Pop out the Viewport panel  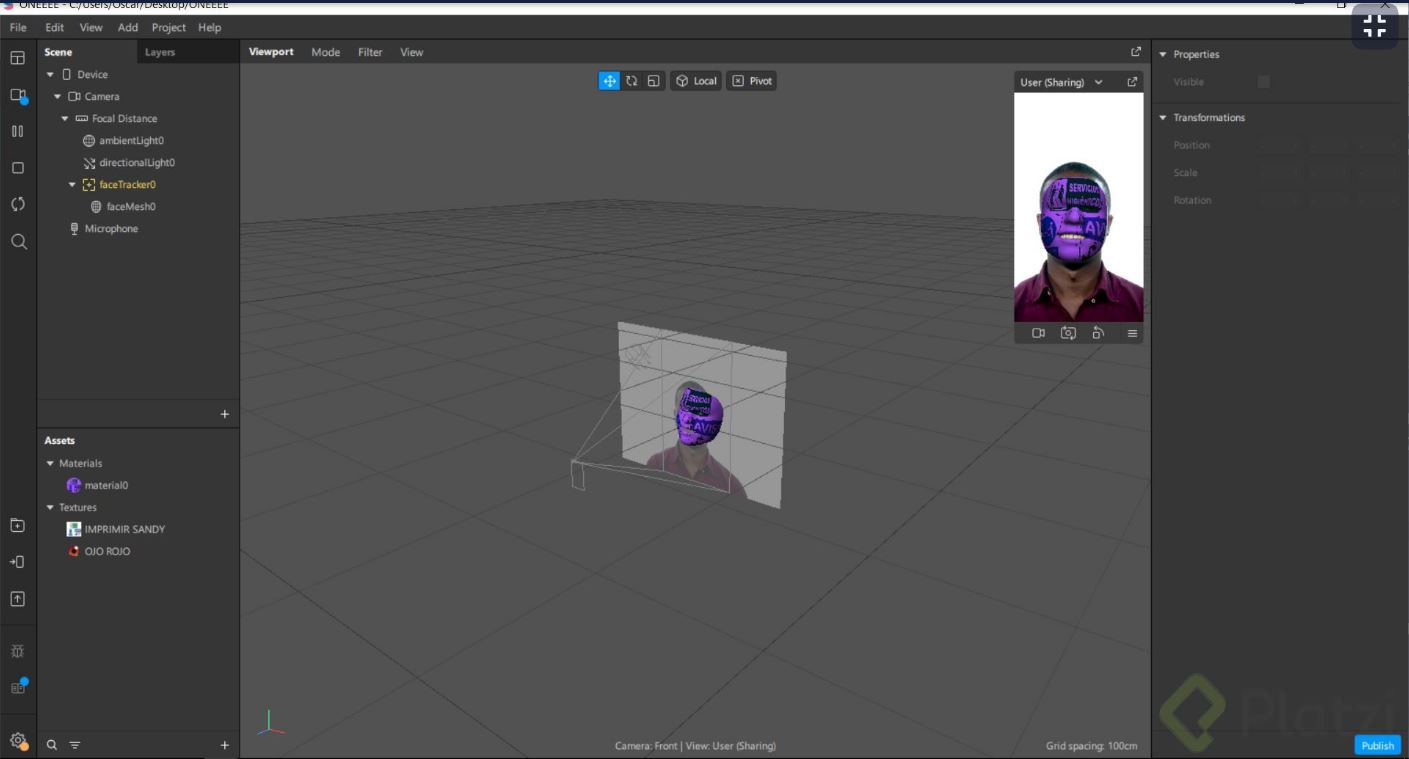click(x=1136, y=52)
